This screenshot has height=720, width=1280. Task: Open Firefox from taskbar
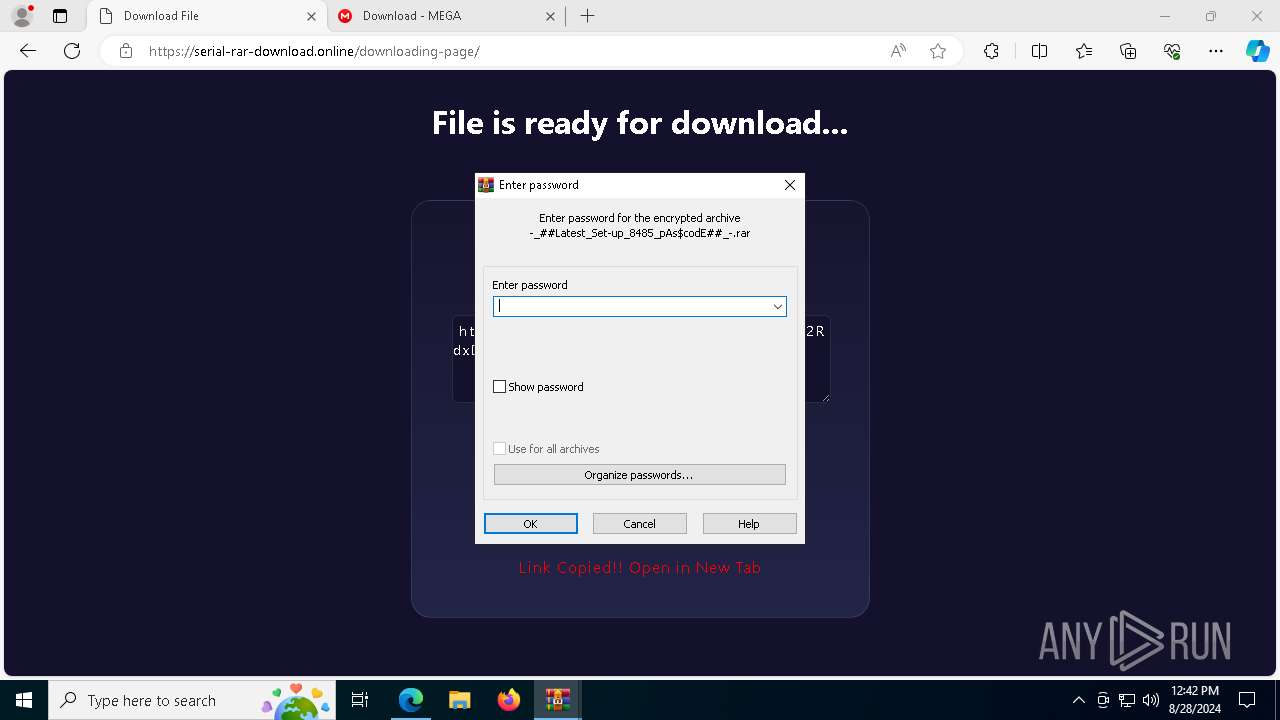pos(509,700)
